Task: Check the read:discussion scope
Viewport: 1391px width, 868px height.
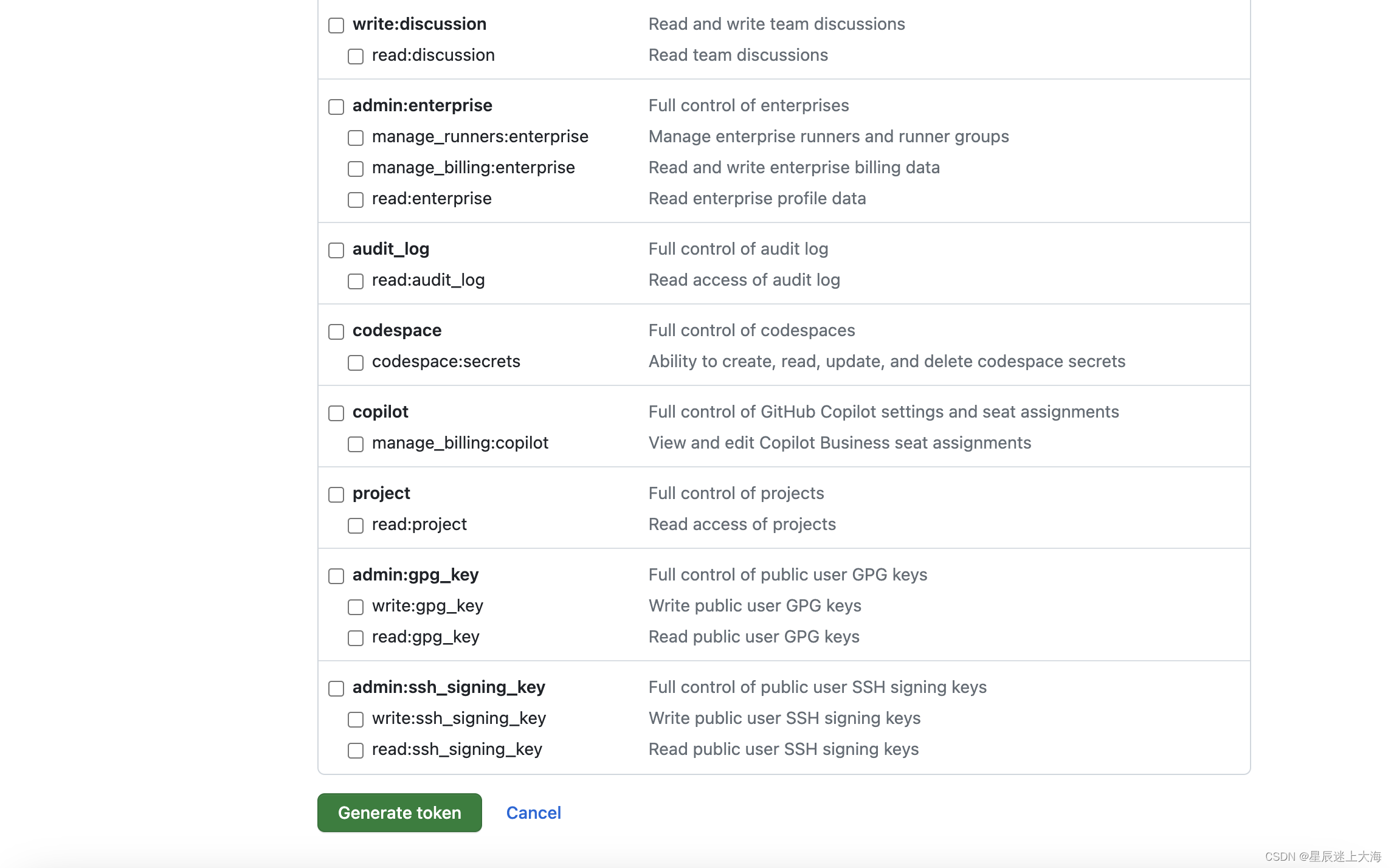Action: (x=356, y=56)
